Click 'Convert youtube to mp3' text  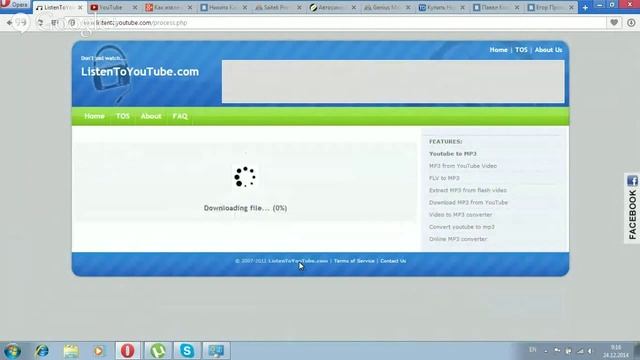click(x=462, y=227)
